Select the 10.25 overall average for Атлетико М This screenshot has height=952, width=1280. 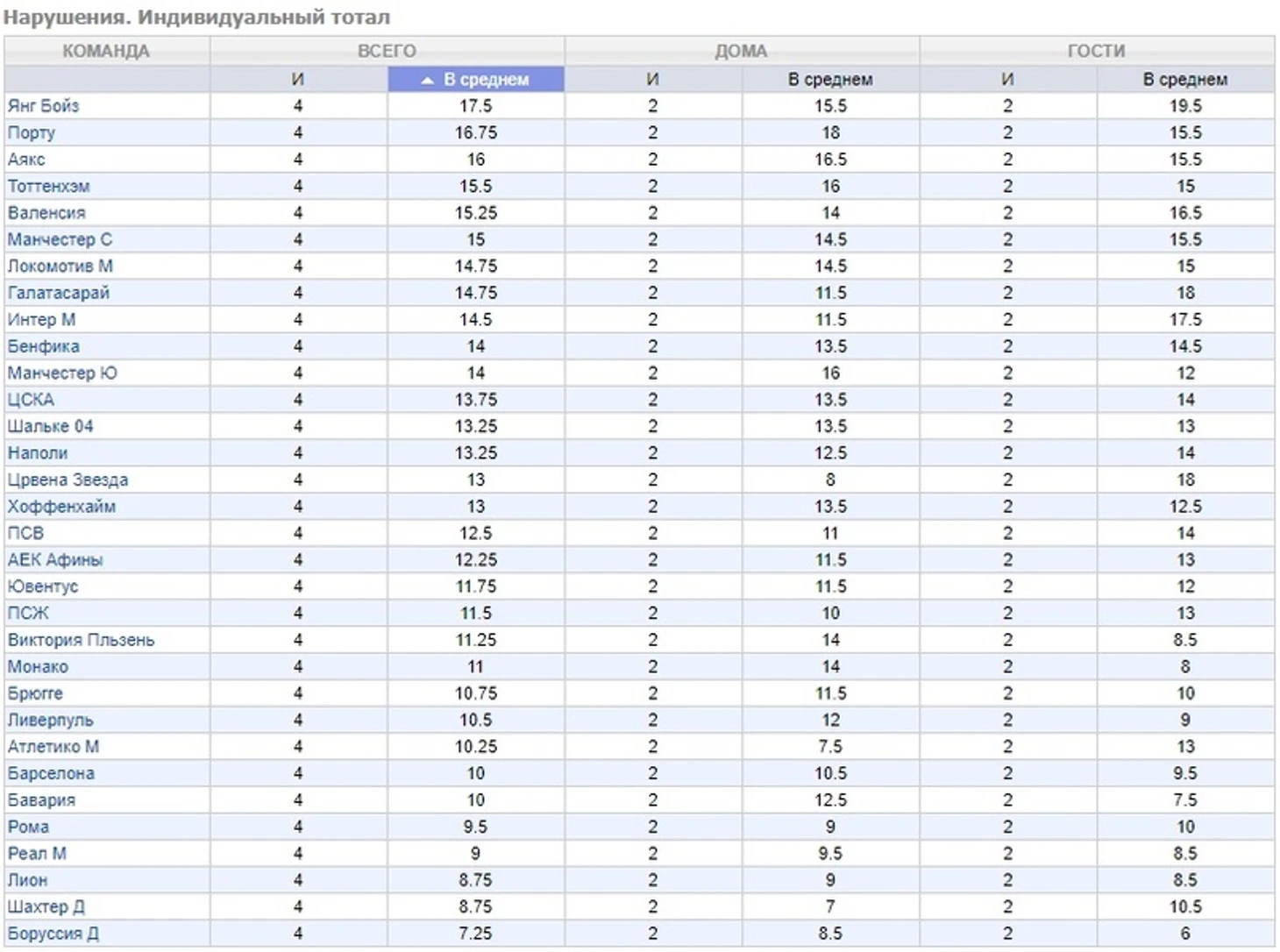pos(476,747)
